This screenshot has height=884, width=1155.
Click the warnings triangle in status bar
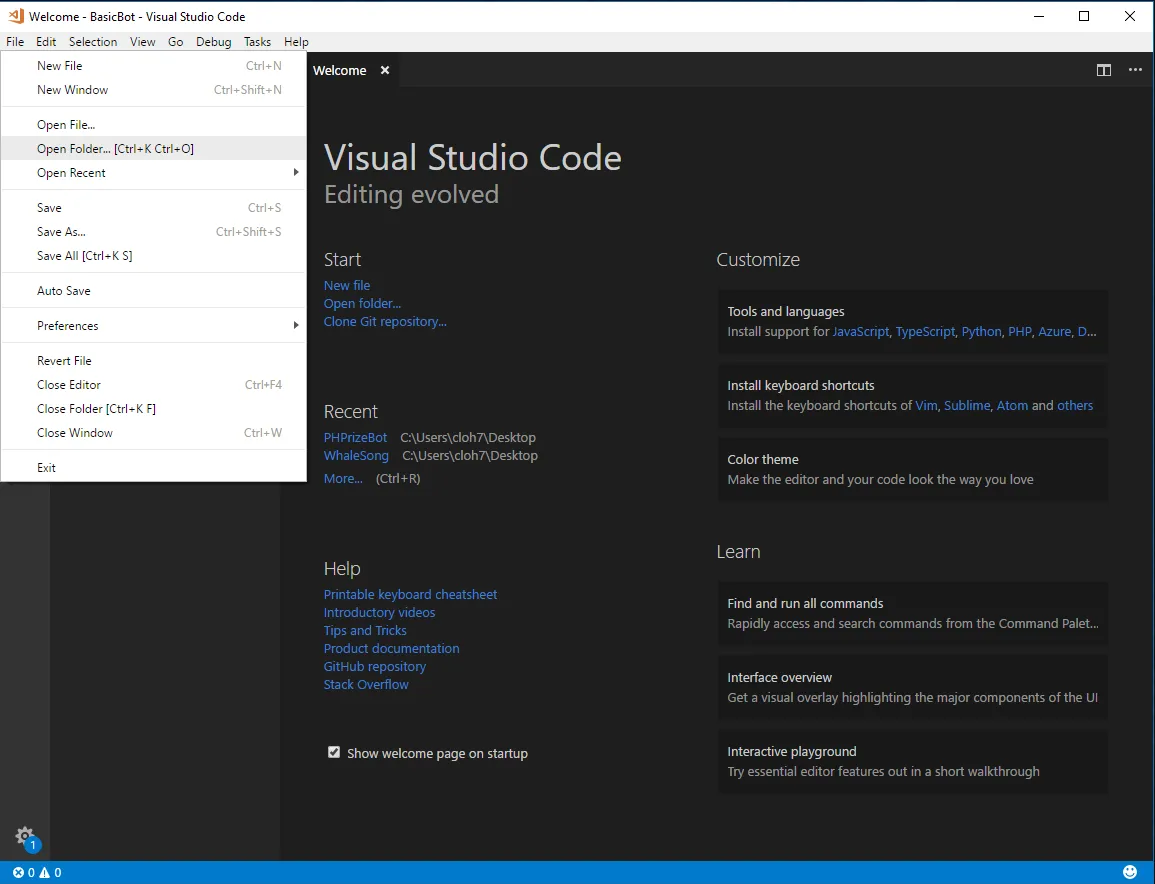tap(44, 872)
